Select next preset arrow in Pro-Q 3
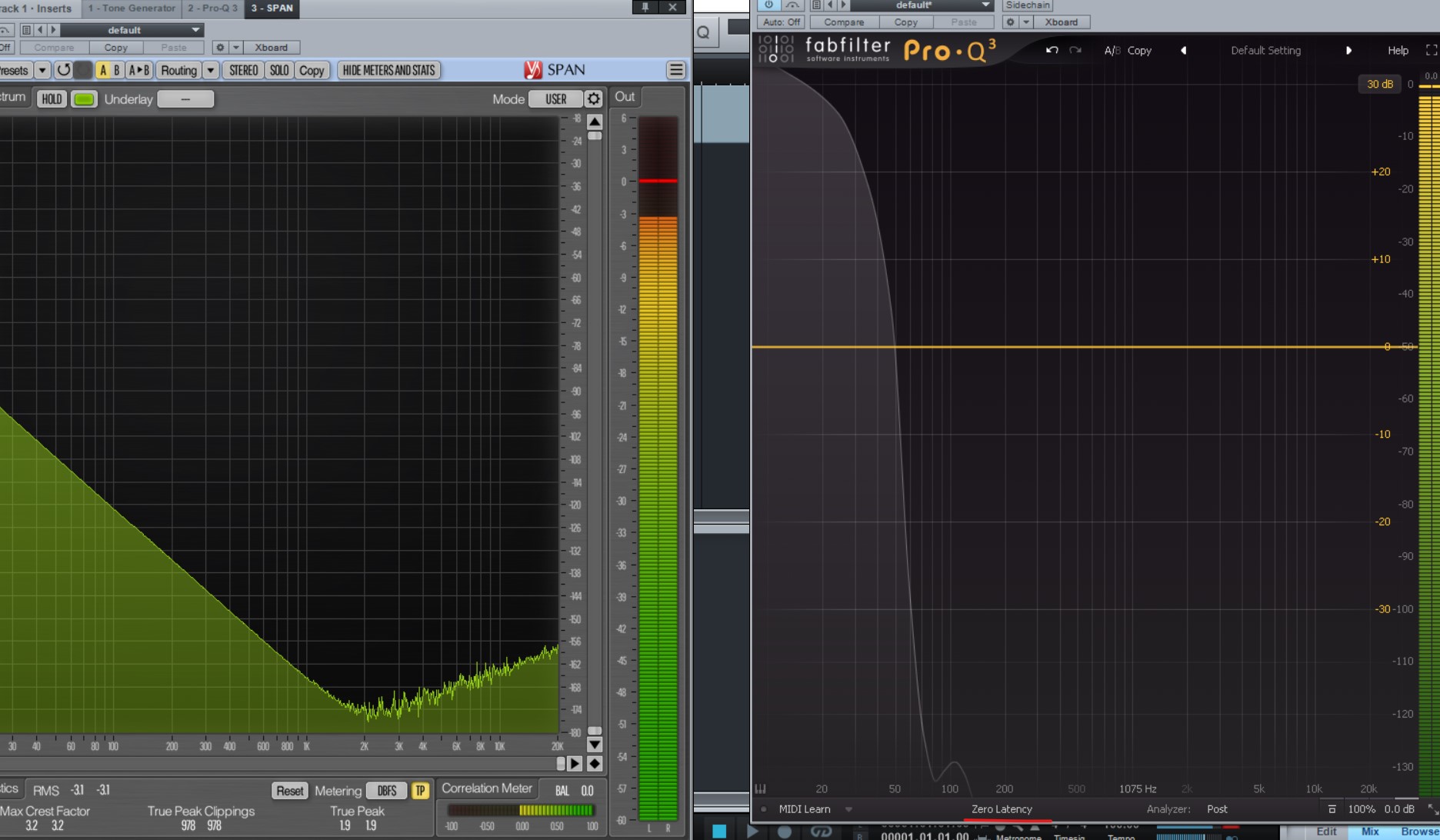 1348,51
